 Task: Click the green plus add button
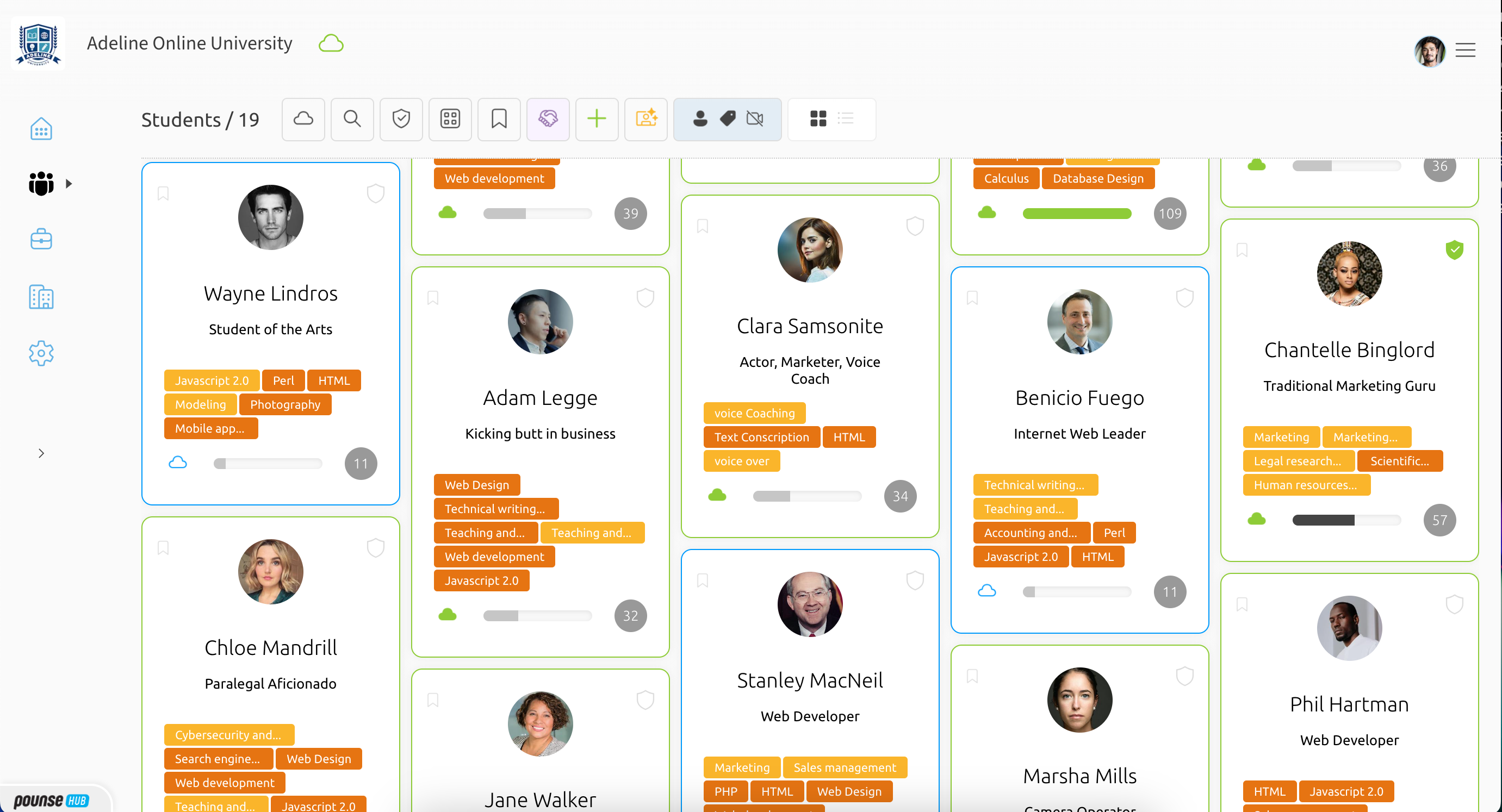pos(597,119)
